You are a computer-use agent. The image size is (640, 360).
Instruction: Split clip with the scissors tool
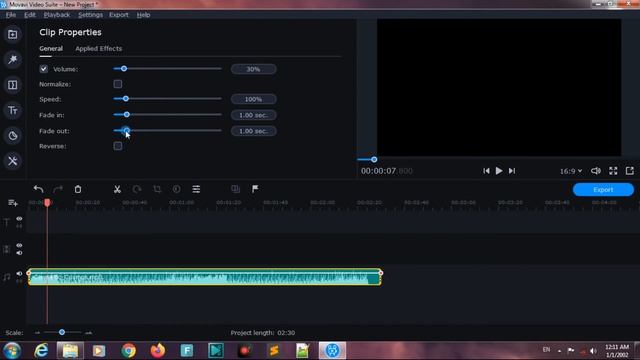coord(117,189)
